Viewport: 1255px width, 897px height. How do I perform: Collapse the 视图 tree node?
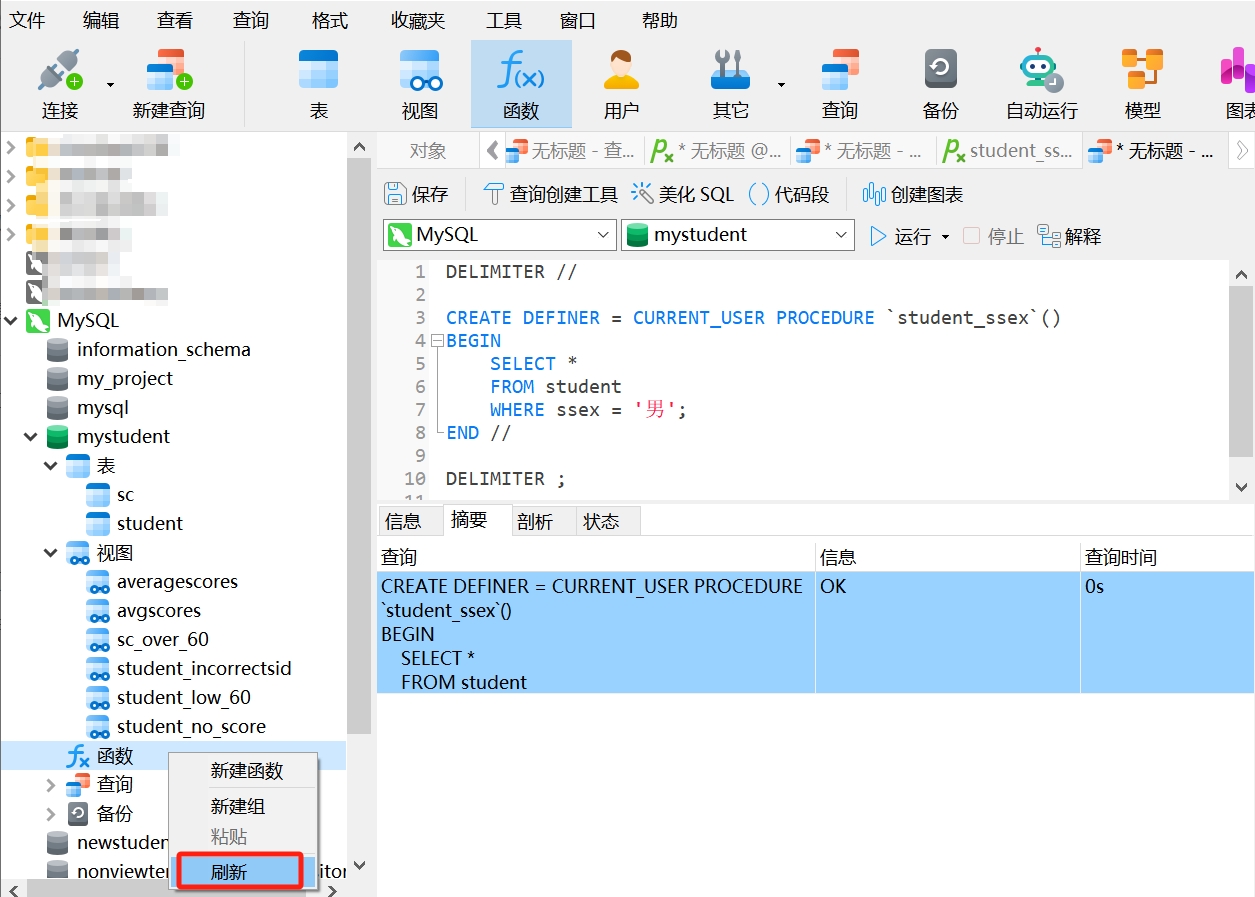pyautogui.click(x=51, y=553)
